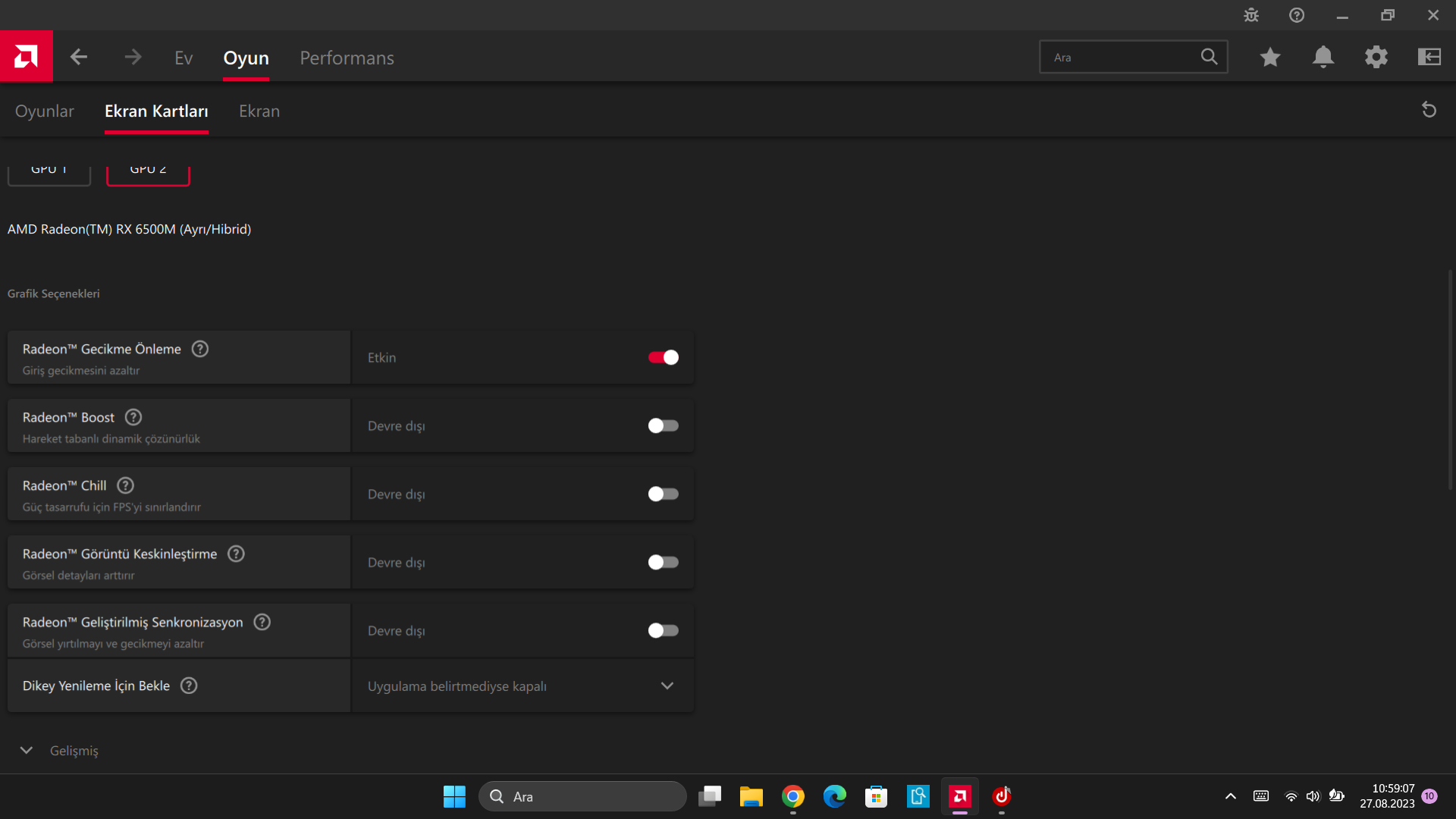Open the bug report icon
The height and width of the screenshot is (819, 1456).
1251,15
